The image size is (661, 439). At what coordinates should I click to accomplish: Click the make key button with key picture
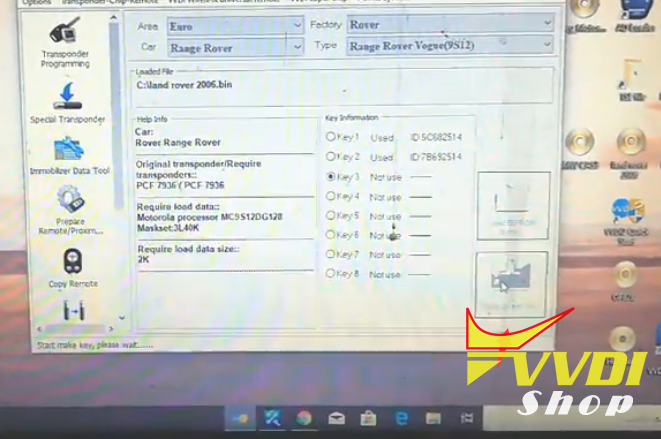click(x=511, y=284)
